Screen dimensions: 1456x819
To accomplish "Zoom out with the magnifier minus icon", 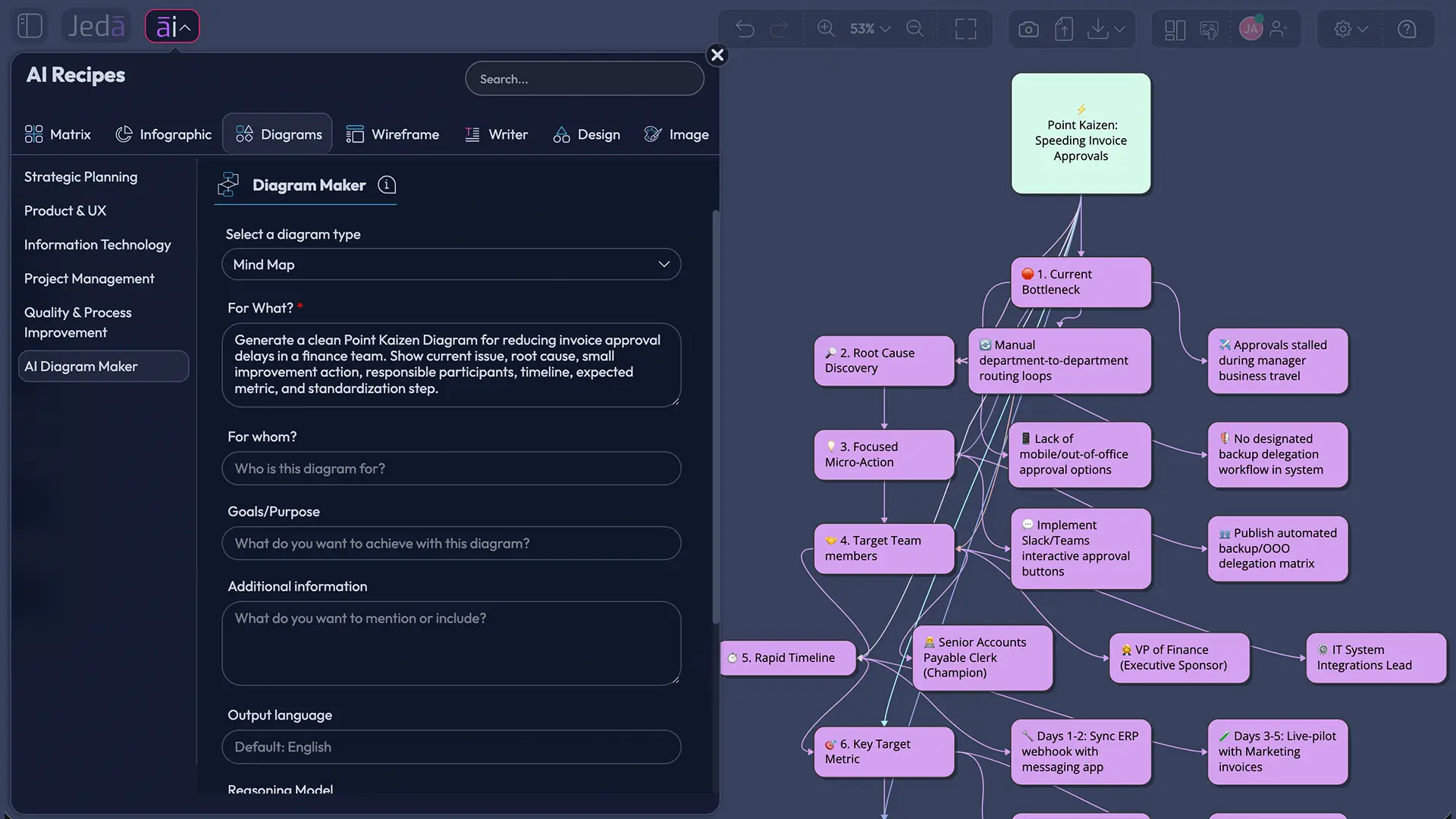I will click(915, 29).
